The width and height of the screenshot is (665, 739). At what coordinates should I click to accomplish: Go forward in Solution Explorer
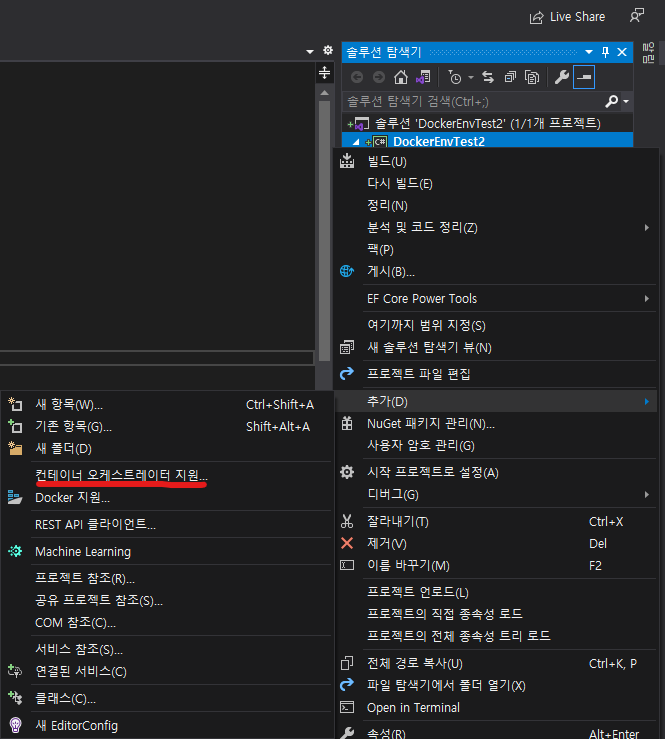(378, 77)
